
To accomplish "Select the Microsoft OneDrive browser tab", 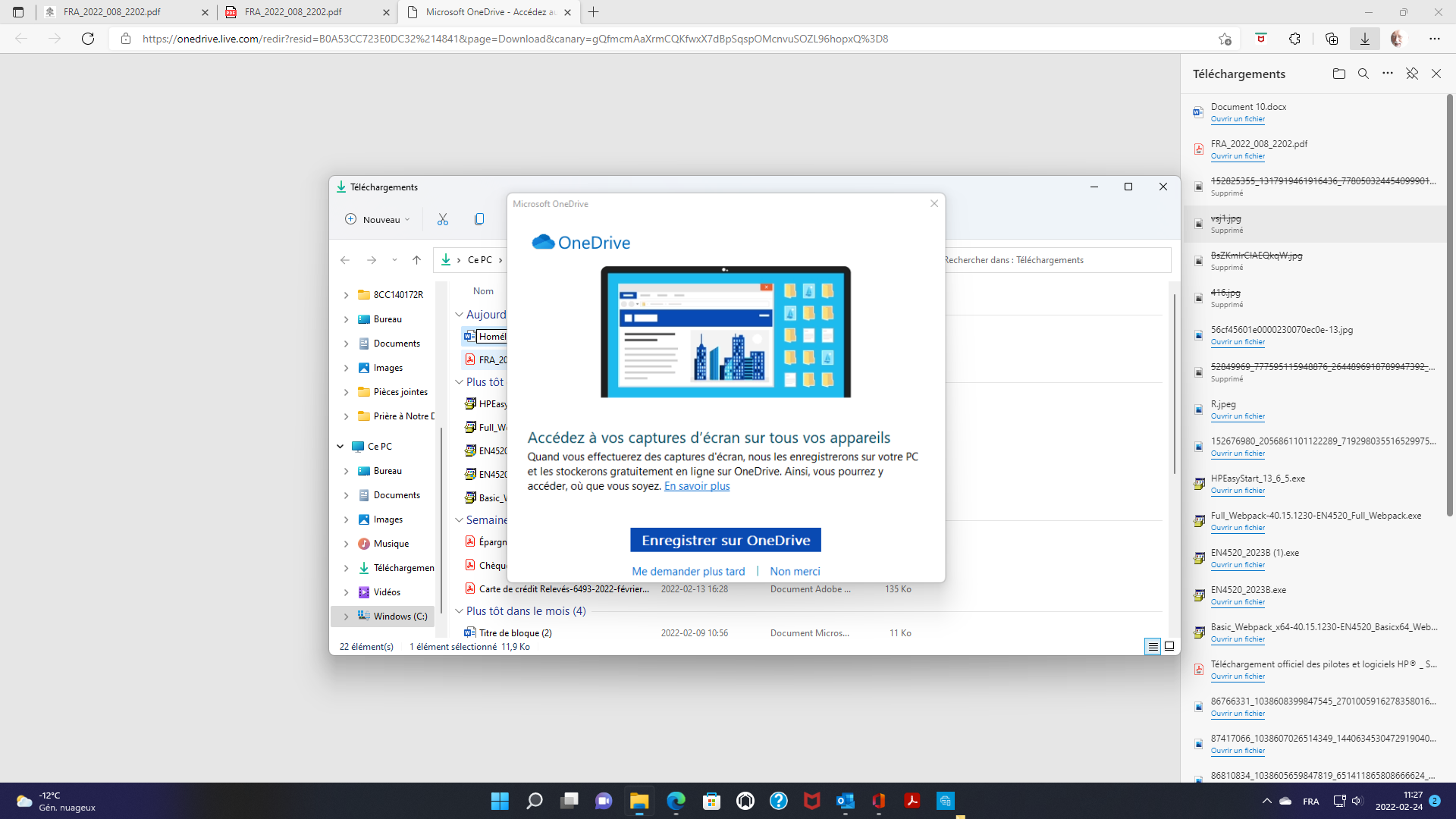I will click(485, 12).
